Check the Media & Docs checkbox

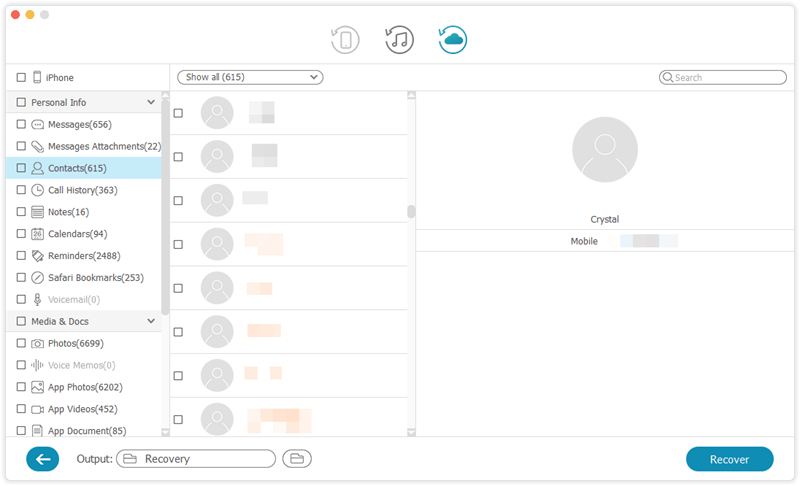click(x=21, y=321)
